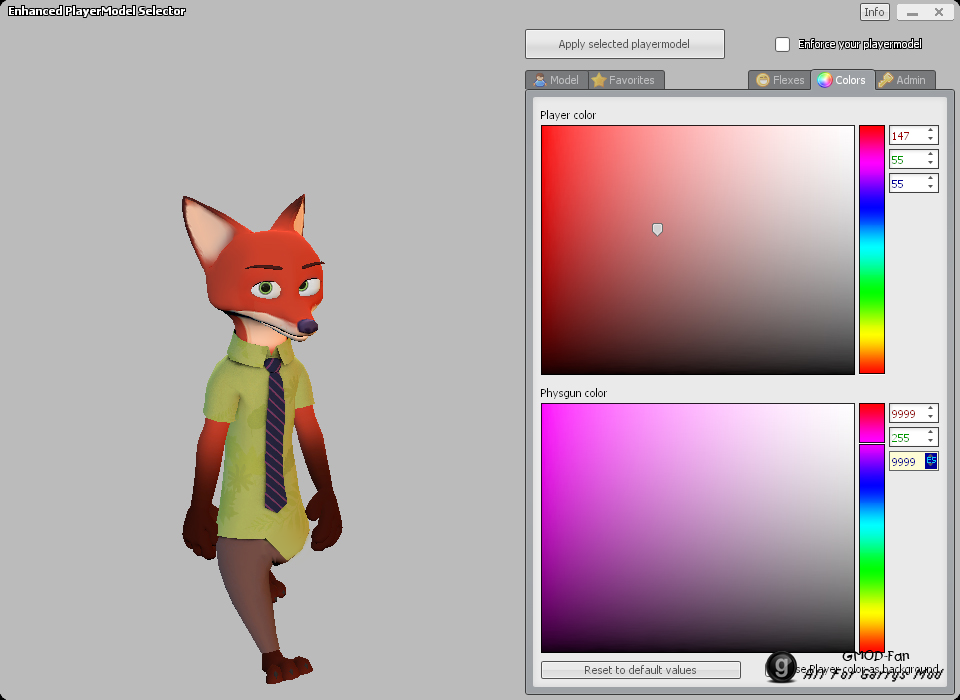Increase Player color blue value with up arrow

coord(931,178)
